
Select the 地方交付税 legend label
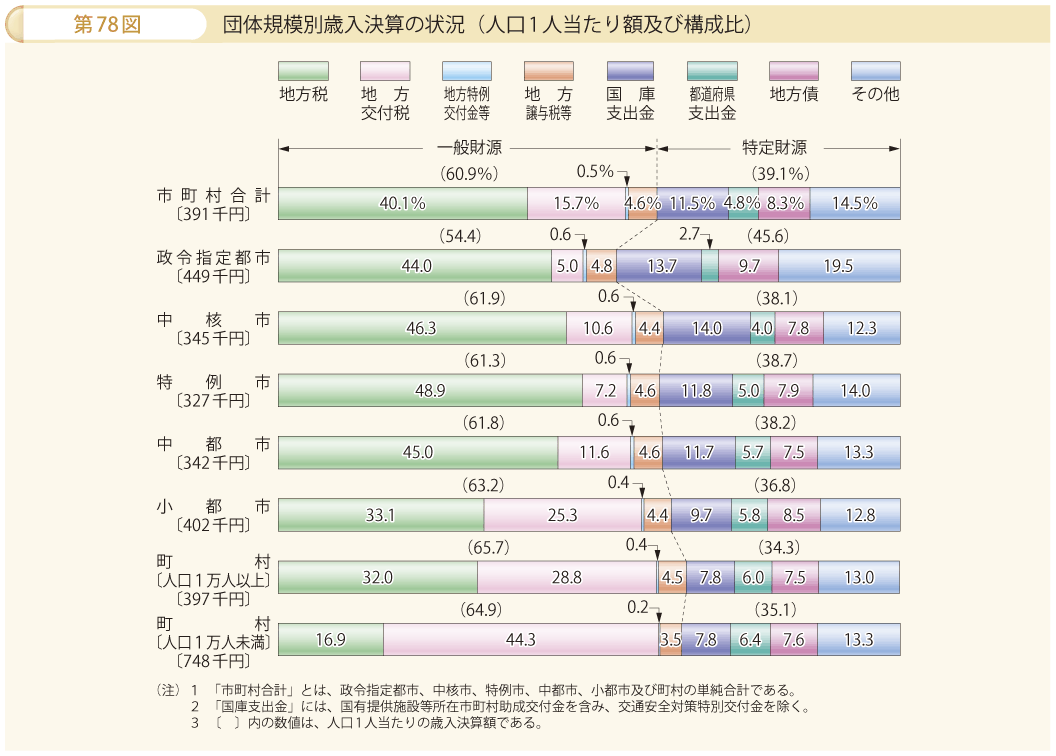[385, 104]
